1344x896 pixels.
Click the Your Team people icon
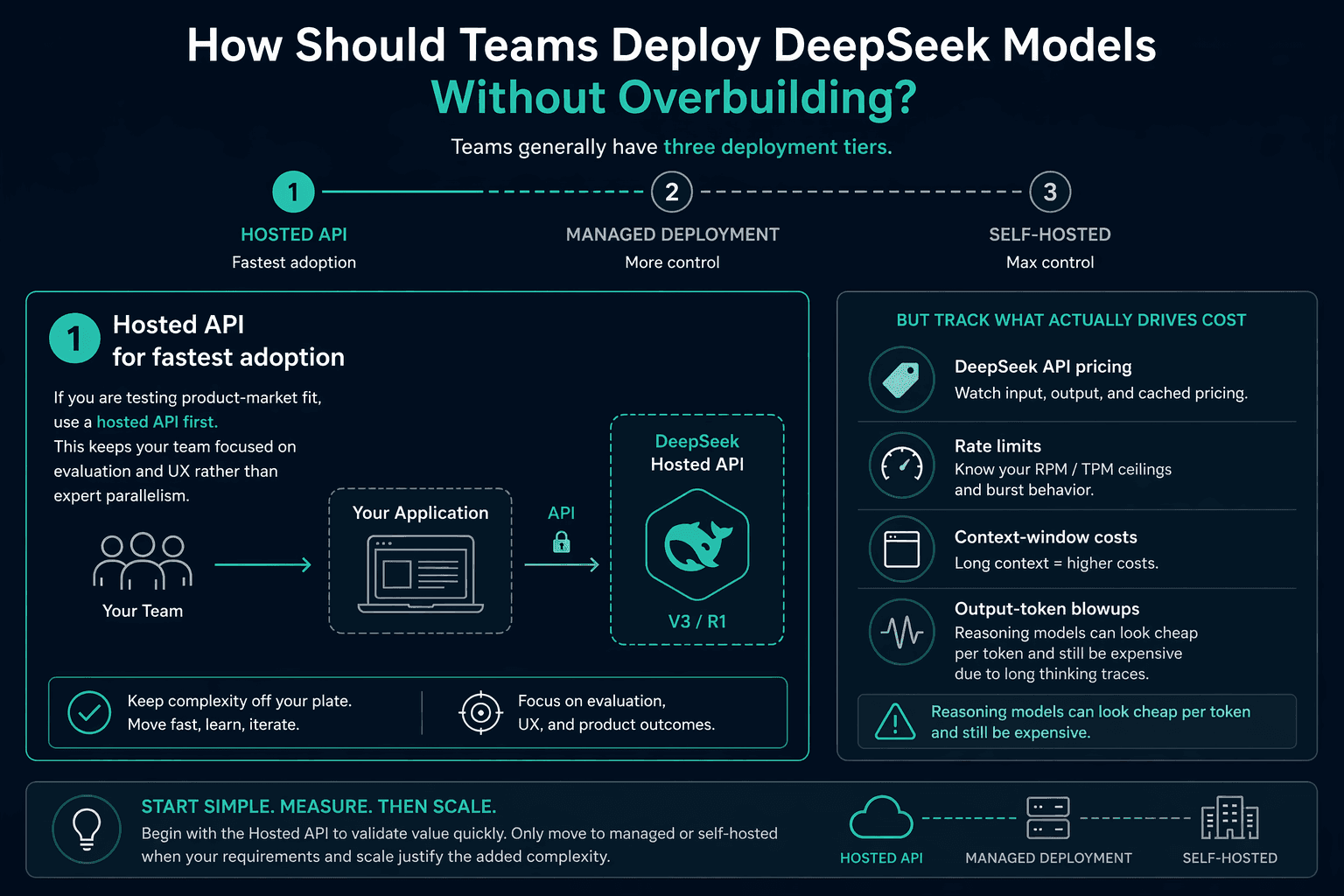[x=143, y=561]
